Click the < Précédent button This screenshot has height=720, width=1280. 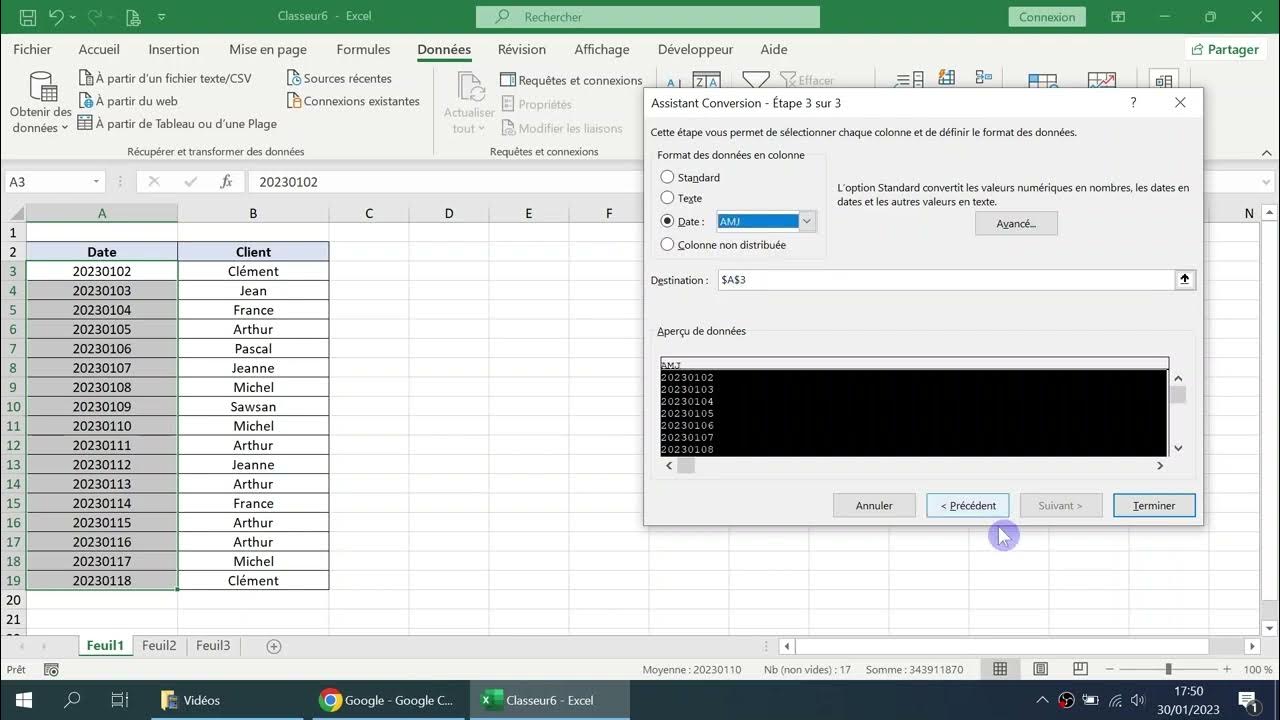point(968,506)
